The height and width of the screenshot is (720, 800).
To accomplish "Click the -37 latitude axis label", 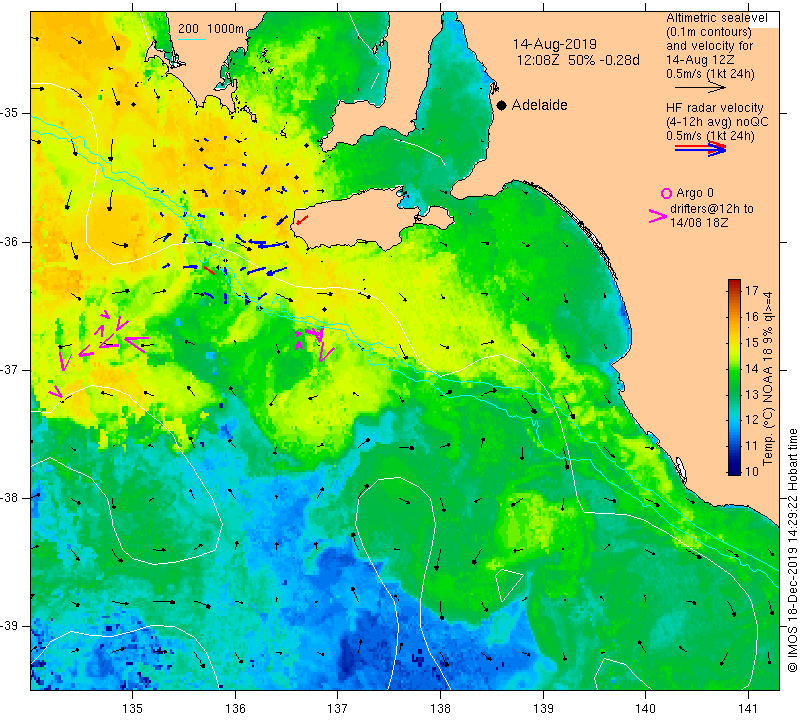I will [x=10, y=369].
